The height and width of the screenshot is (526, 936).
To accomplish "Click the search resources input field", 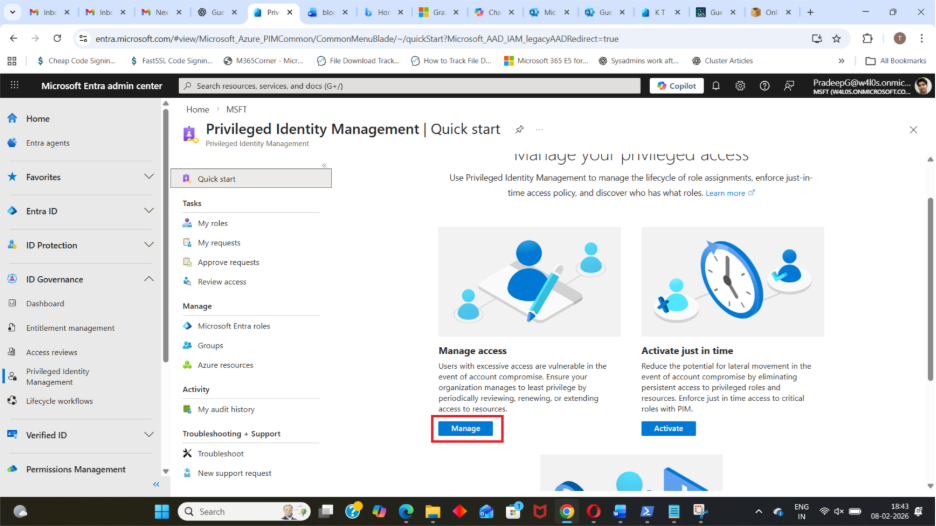I will point(410,86).
